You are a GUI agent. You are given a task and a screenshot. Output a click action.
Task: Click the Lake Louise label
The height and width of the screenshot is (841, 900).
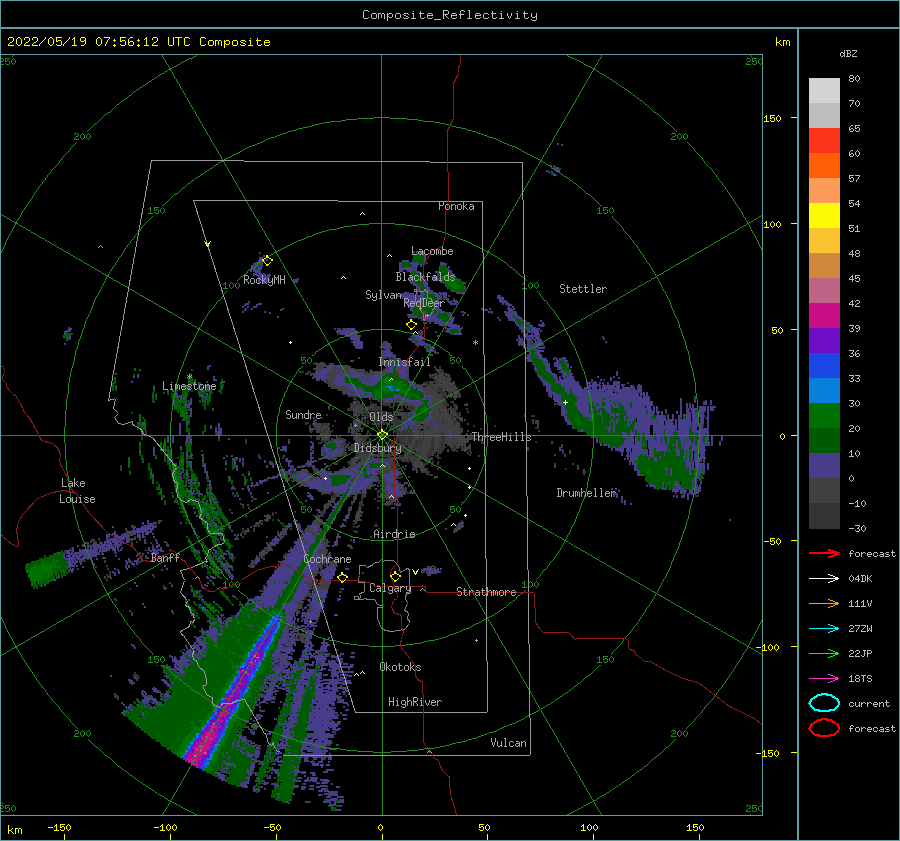click(77, 491)
